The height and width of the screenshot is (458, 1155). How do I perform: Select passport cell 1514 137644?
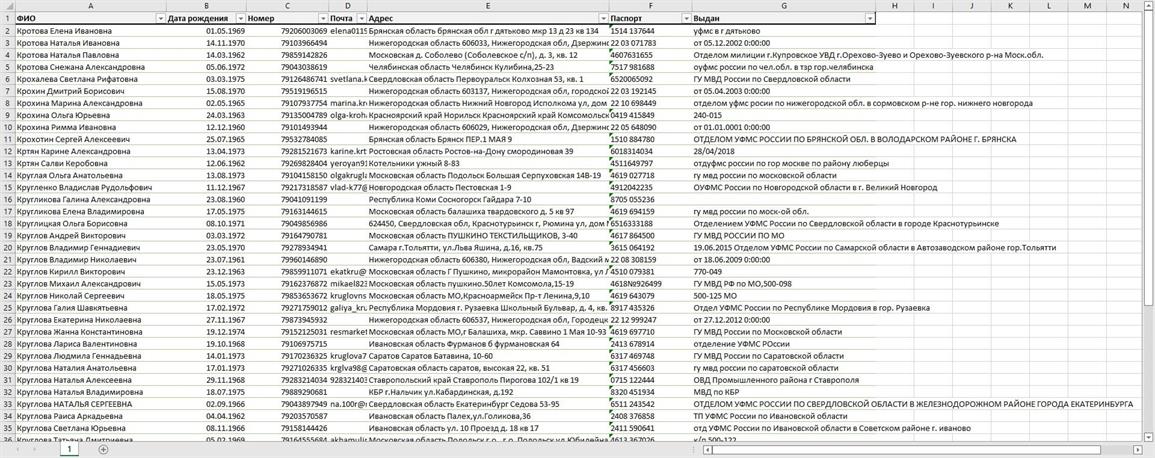(x=650, y=31)
